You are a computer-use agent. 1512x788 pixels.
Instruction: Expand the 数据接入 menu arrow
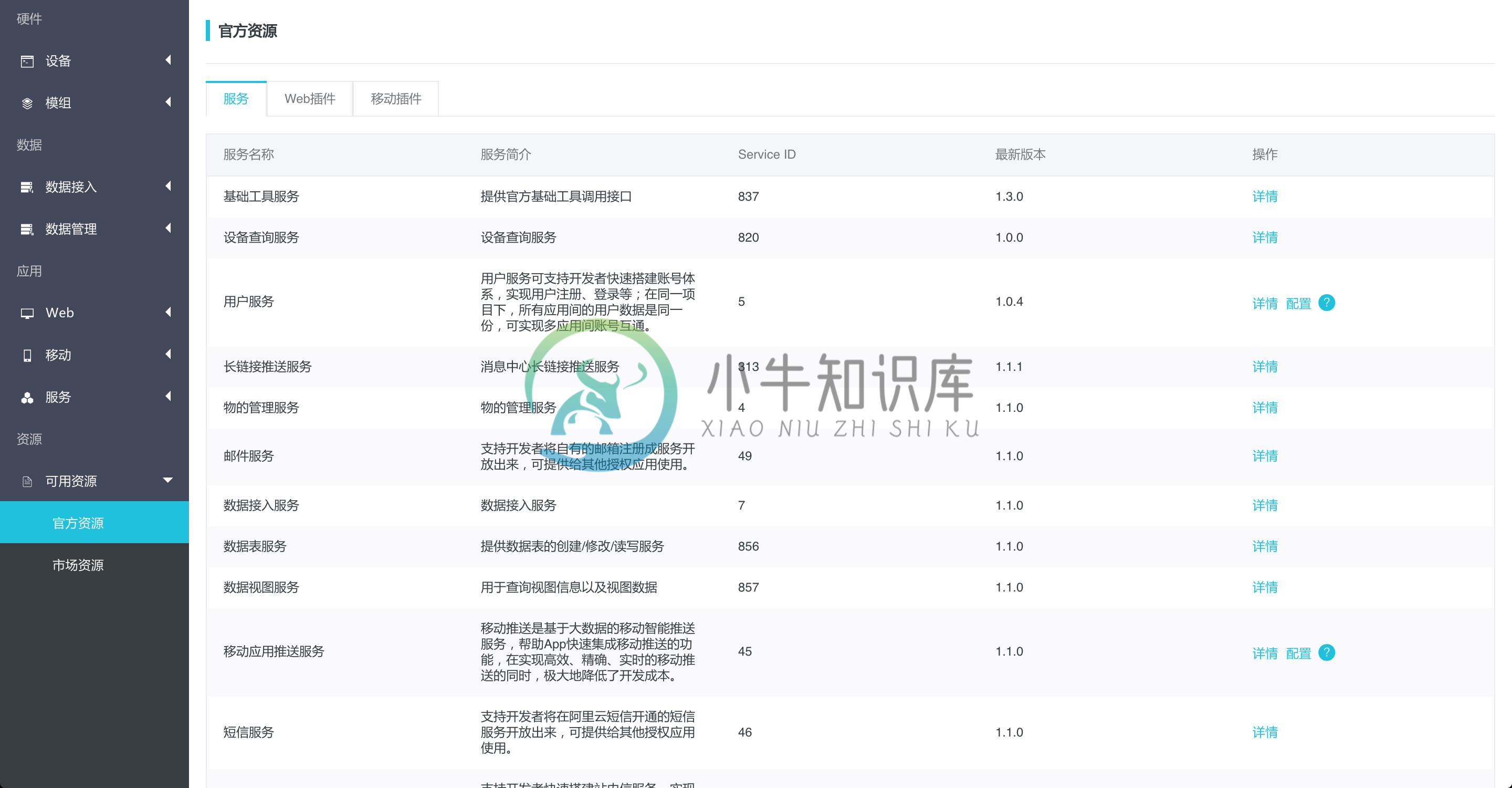coord(169,186)
